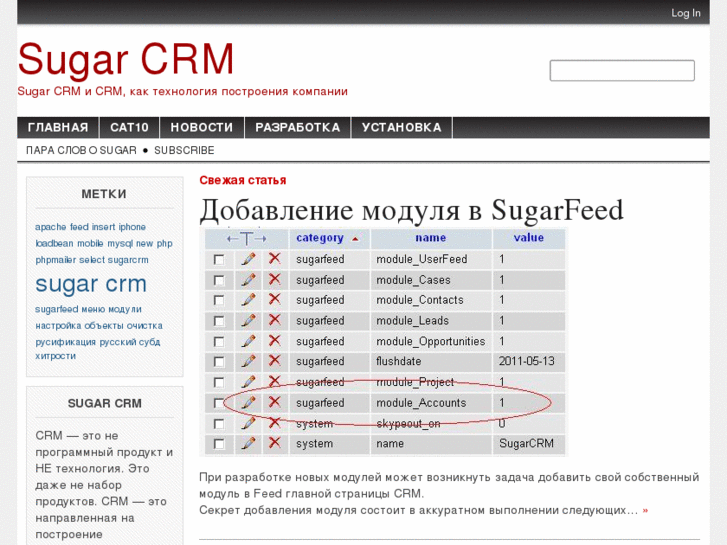Image resolution: width=727 pixels, height=545 pixels.
Task: Tick checkbox for module_Cases row
Action: (219, 281)
